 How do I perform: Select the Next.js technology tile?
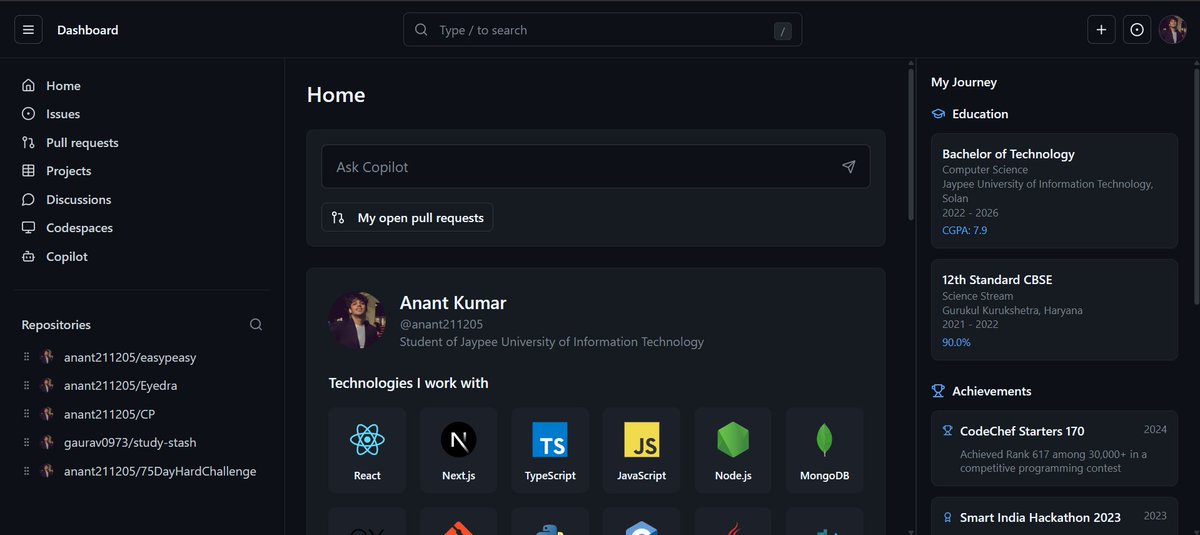pos(458,450)
